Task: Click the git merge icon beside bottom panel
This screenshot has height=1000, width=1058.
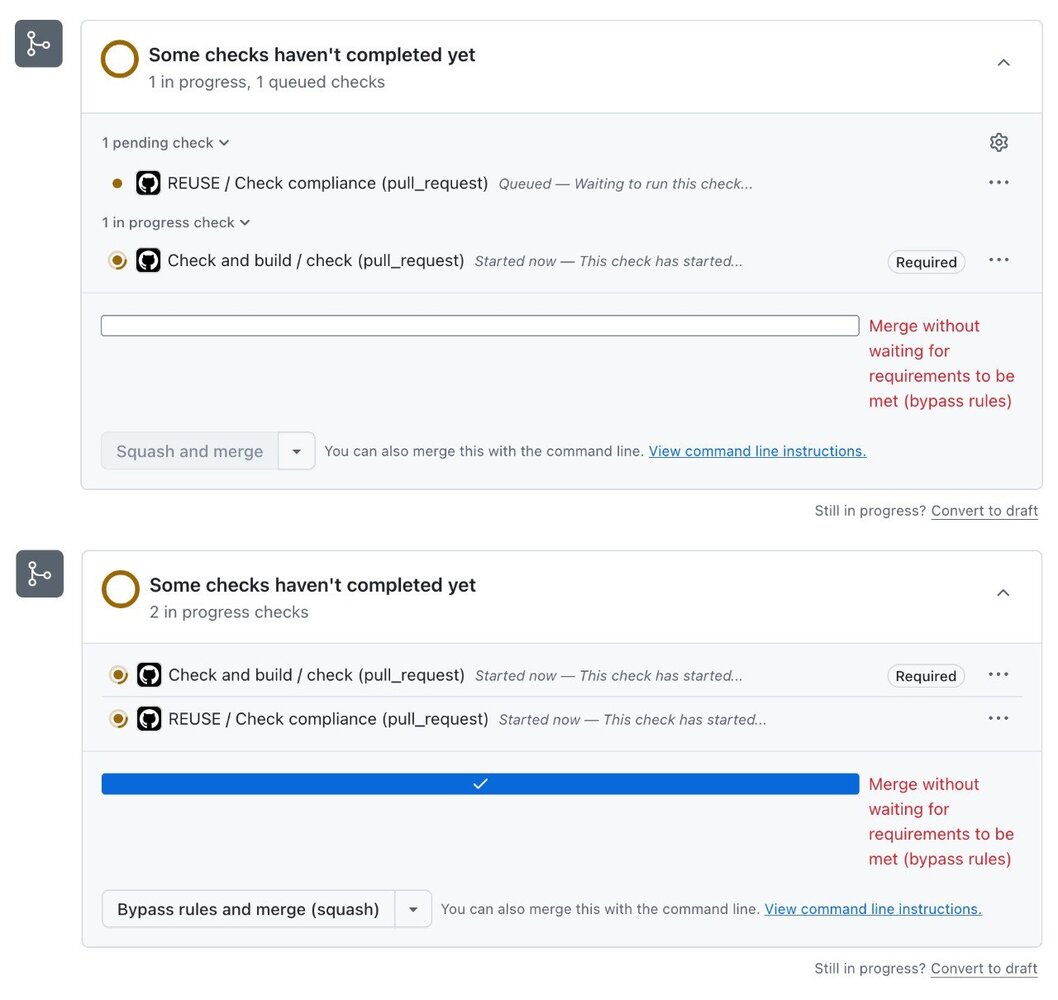Action: 40,574
